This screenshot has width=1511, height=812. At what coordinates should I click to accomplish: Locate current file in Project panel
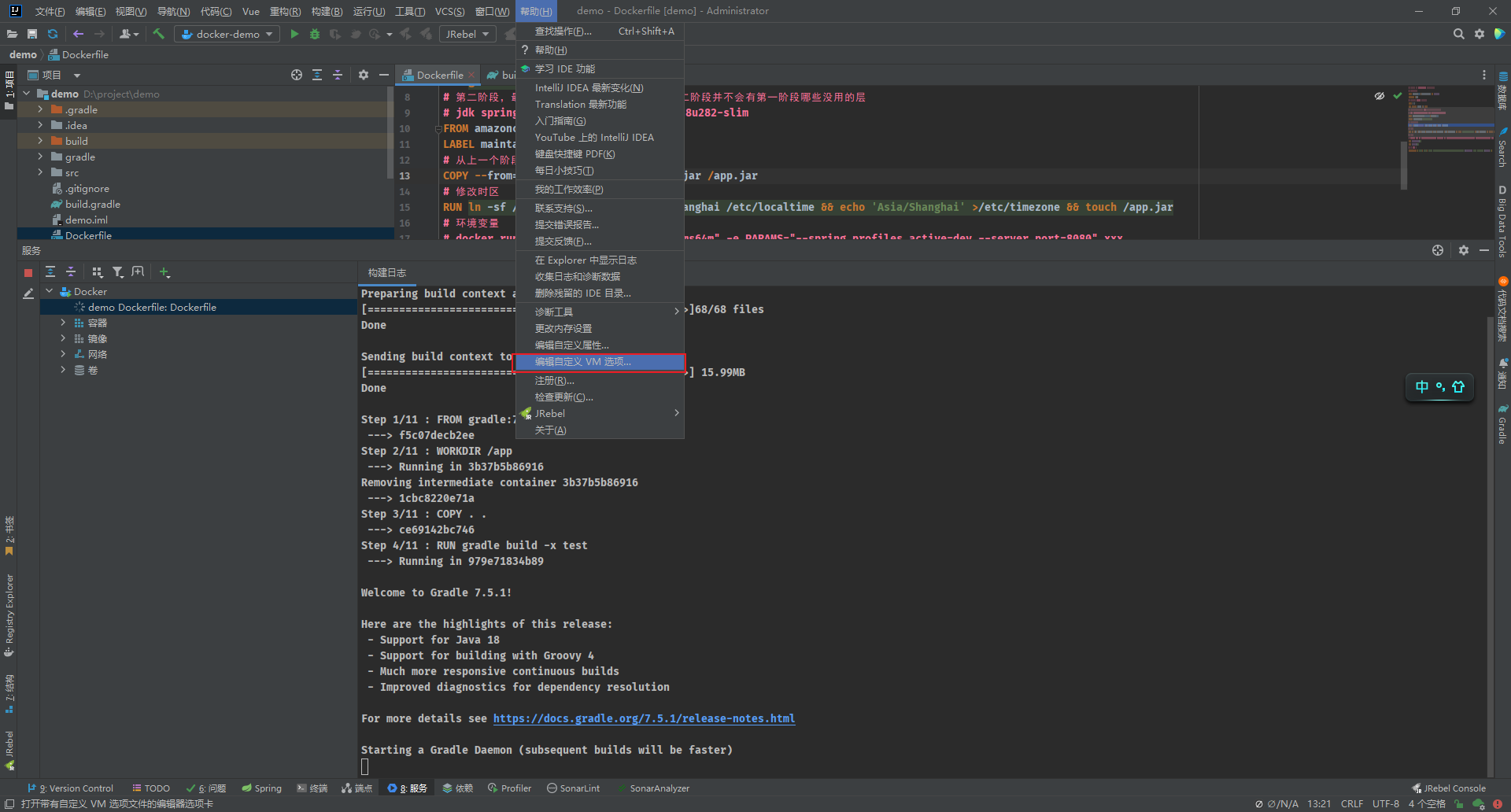click(297, 75)
